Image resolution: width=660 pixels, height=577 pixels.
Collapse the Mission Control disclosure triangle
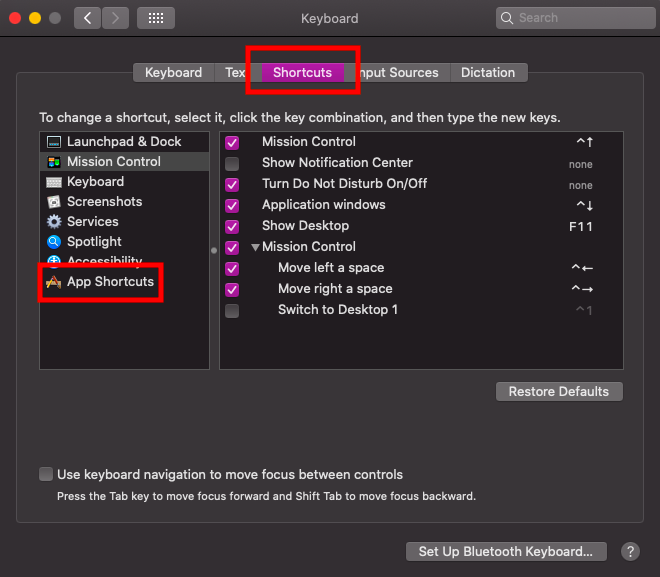[255, 247]
